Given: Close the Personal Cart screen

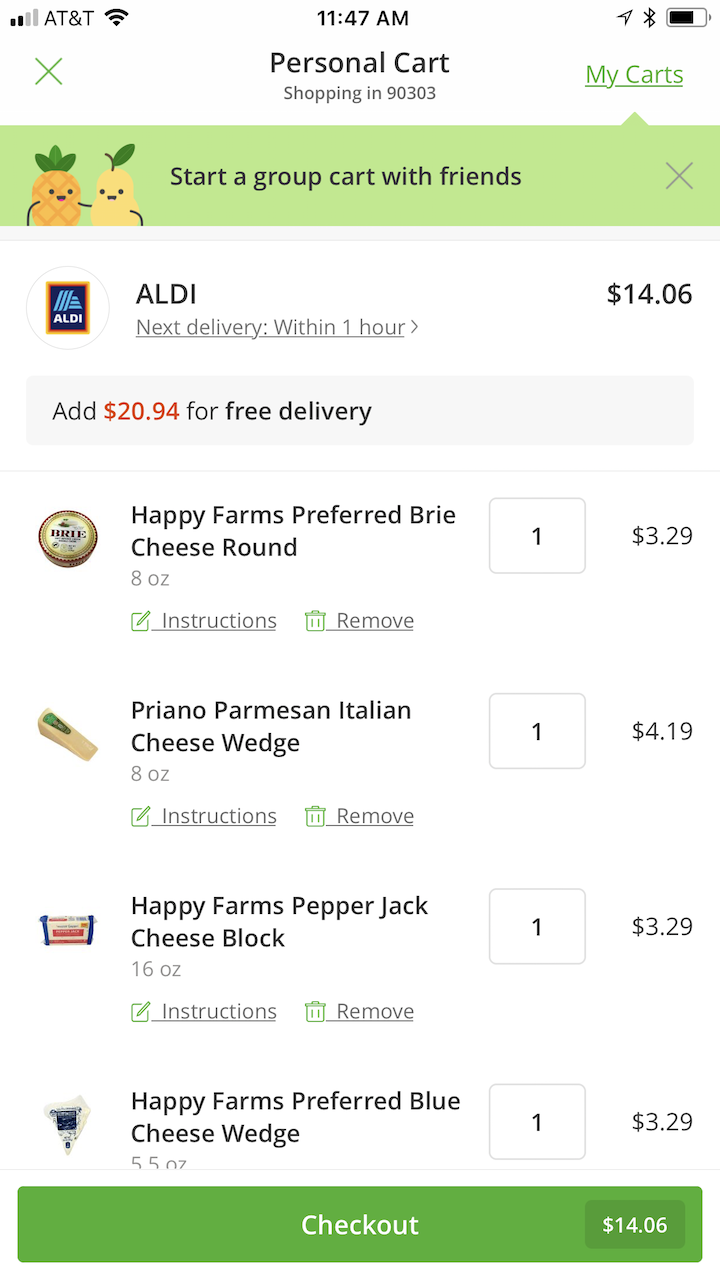Looking at the screenshot, I should (x=49, y=72).
